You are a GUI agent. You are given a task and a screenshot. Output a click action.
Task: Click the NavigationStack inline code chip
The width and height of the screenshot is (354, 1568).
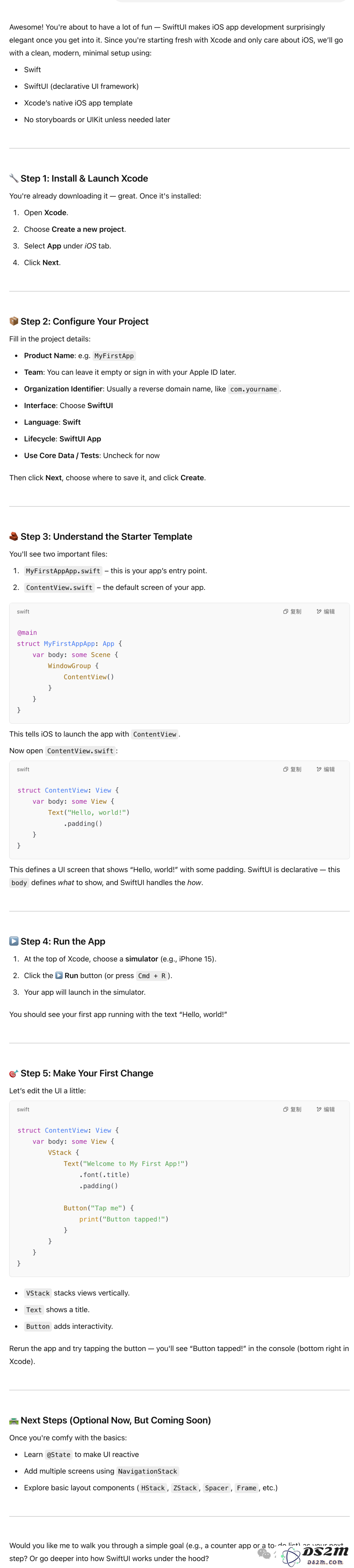coord(148,1471)
